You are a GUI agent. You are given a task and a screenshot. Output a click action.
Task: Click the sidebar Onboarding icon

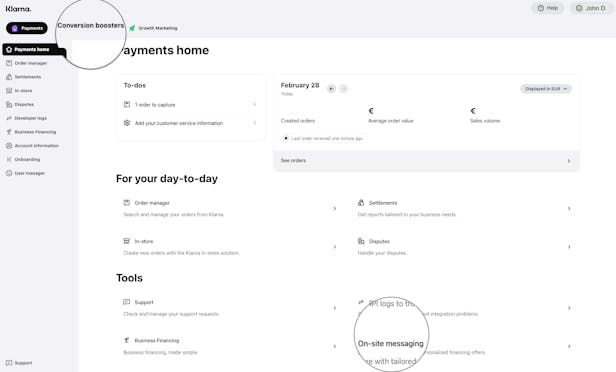coord(9,159)
